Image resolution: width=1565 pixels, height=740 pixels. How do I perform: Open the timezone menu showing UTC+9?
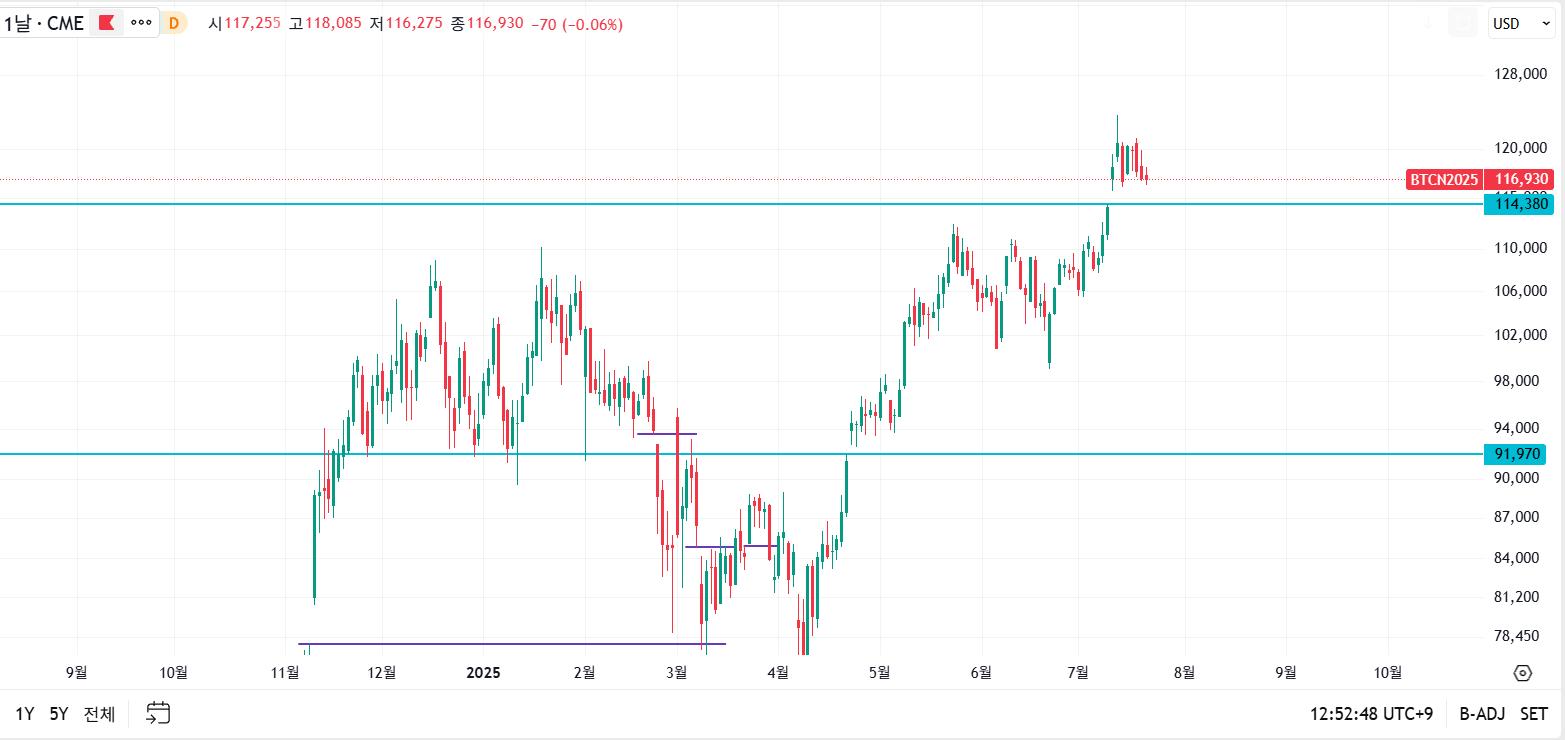(1372, 714)
